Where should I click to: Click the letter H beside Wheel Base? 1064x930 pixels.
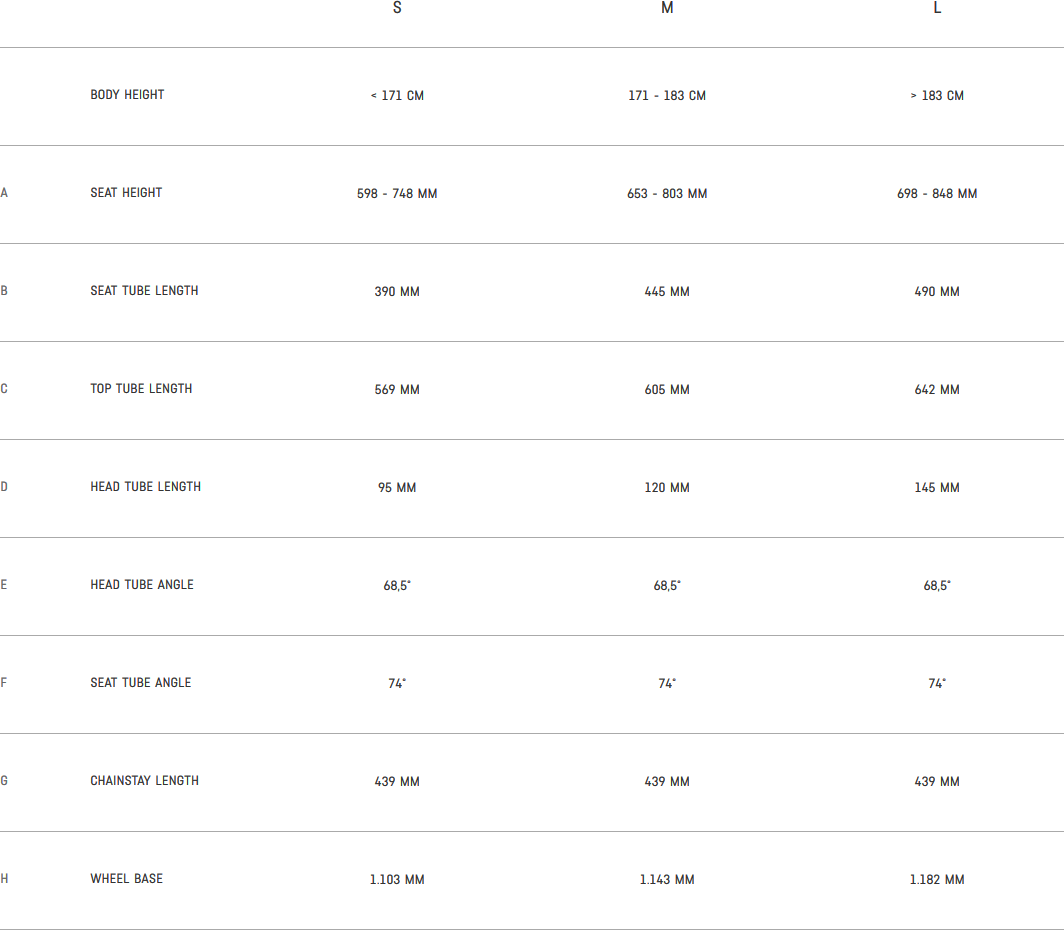point(4,879)
